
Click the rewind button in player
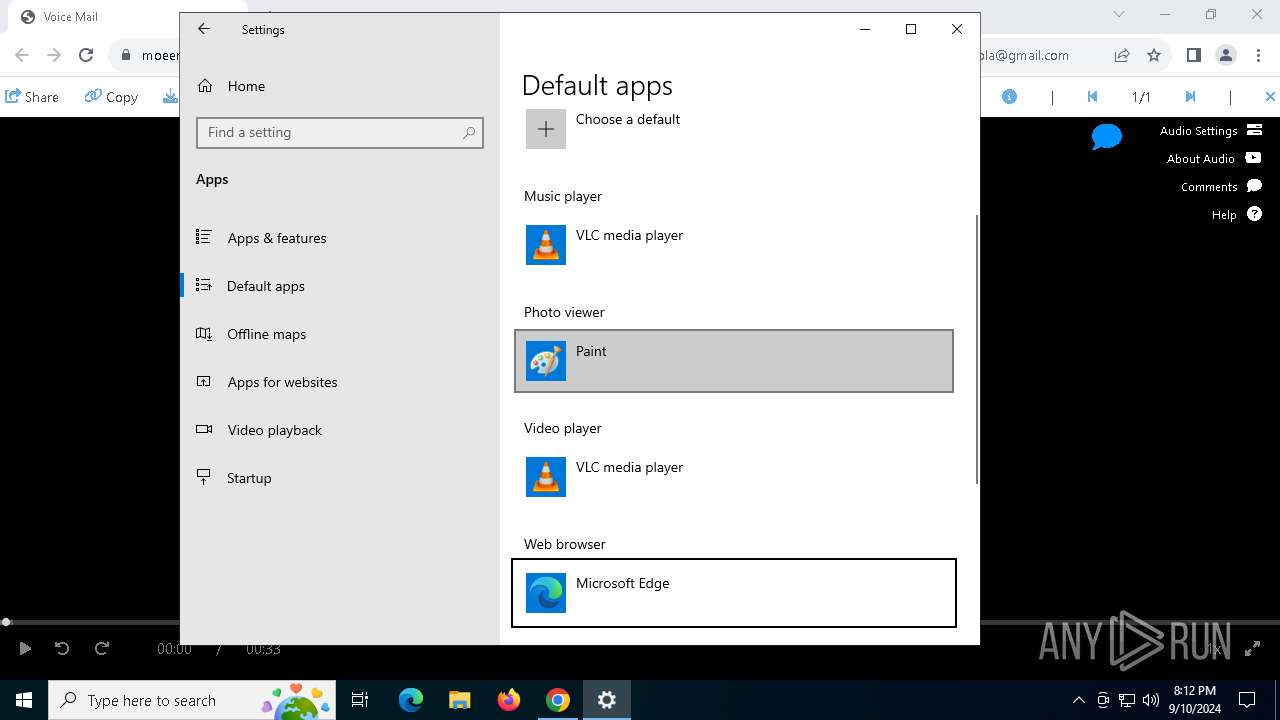tap(62, 649)
